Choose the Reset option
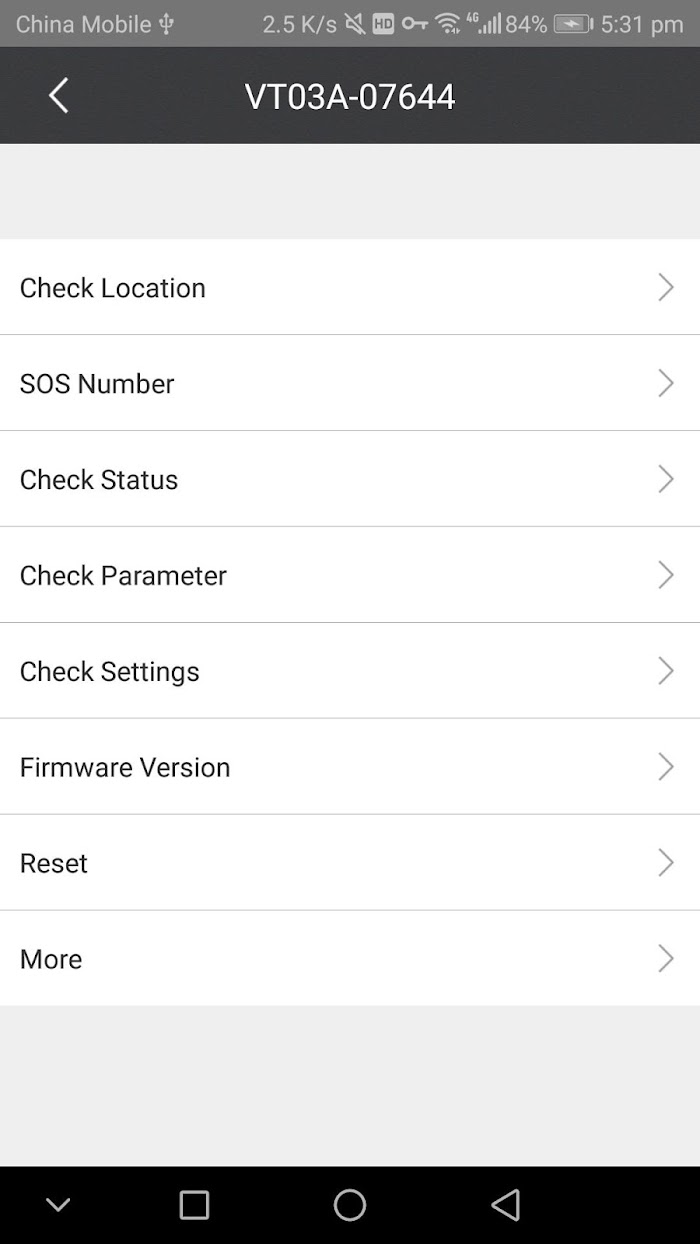Viewport: 700px width, 1244px height. point(54,863)
